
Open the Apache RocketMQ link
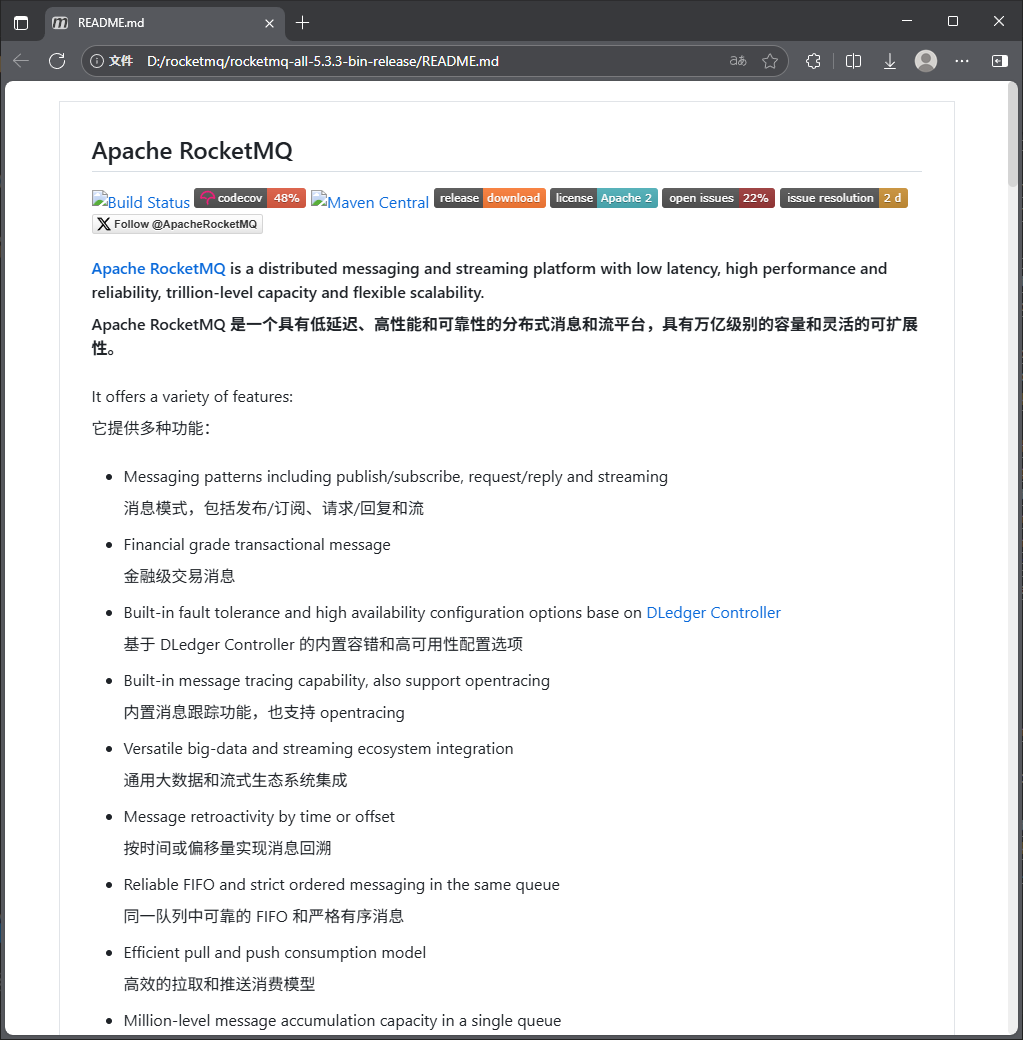click(x=157, y=268)
